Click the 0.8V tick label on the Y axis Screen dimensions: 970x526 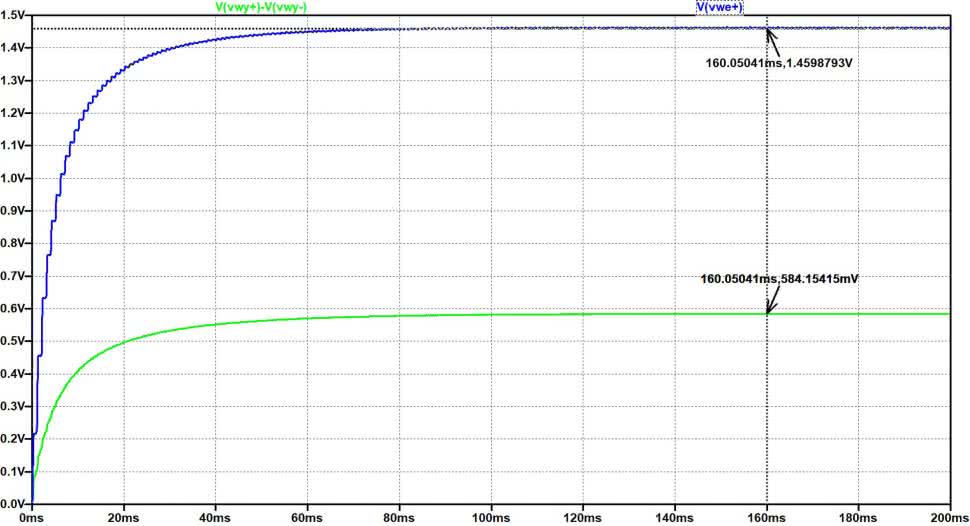(14, 243)
